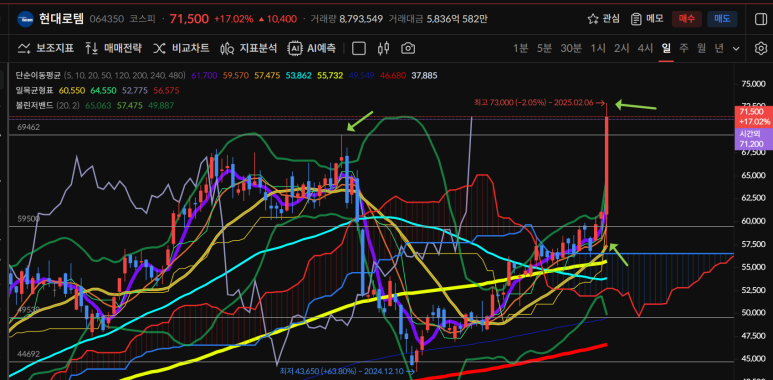
Task: Click the 69462 horizontal line label
Action: tap(29, 127)
